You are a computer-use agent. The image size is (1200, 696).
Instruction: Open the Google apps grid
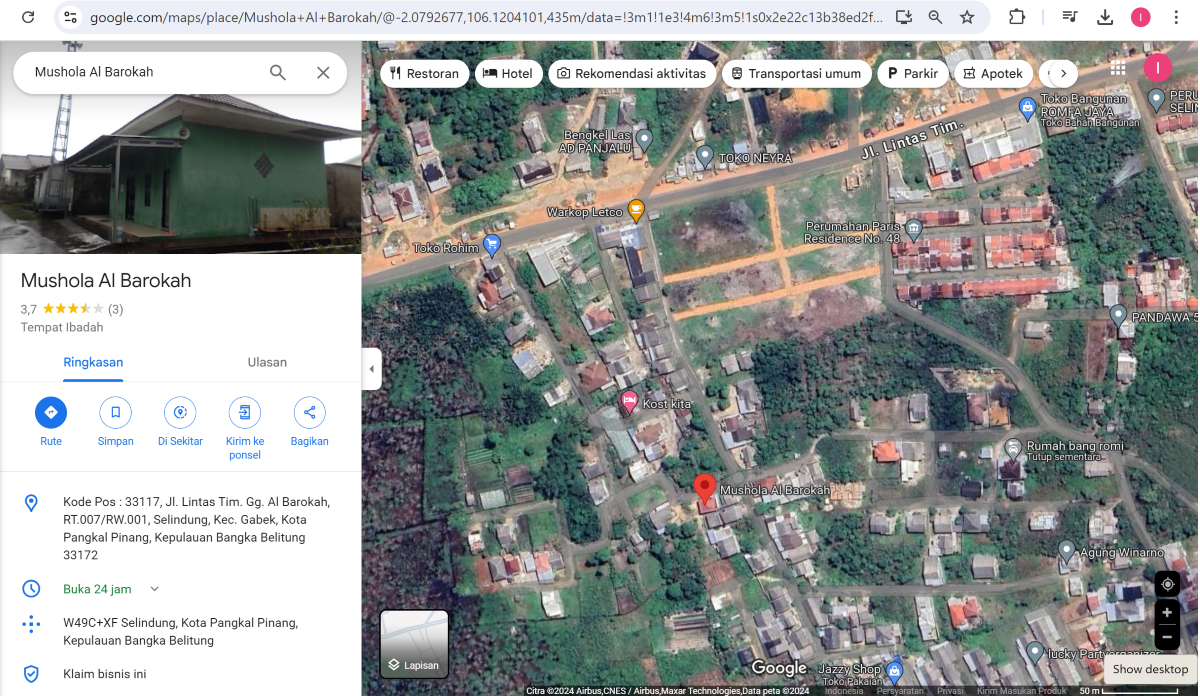(1118, 68)
